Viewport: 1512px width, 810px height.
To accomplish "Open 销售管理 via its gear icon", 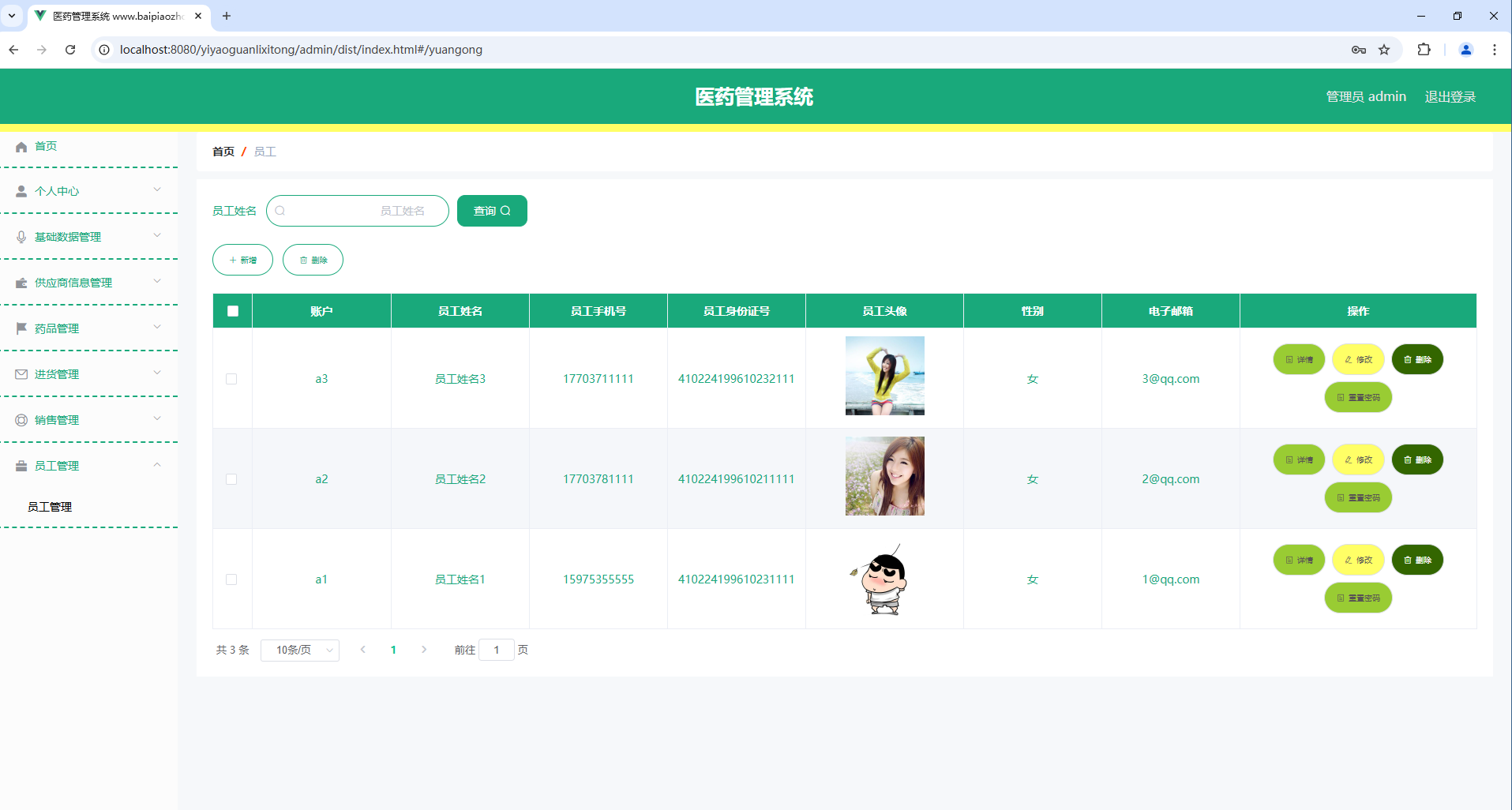I will pos(21,419).
